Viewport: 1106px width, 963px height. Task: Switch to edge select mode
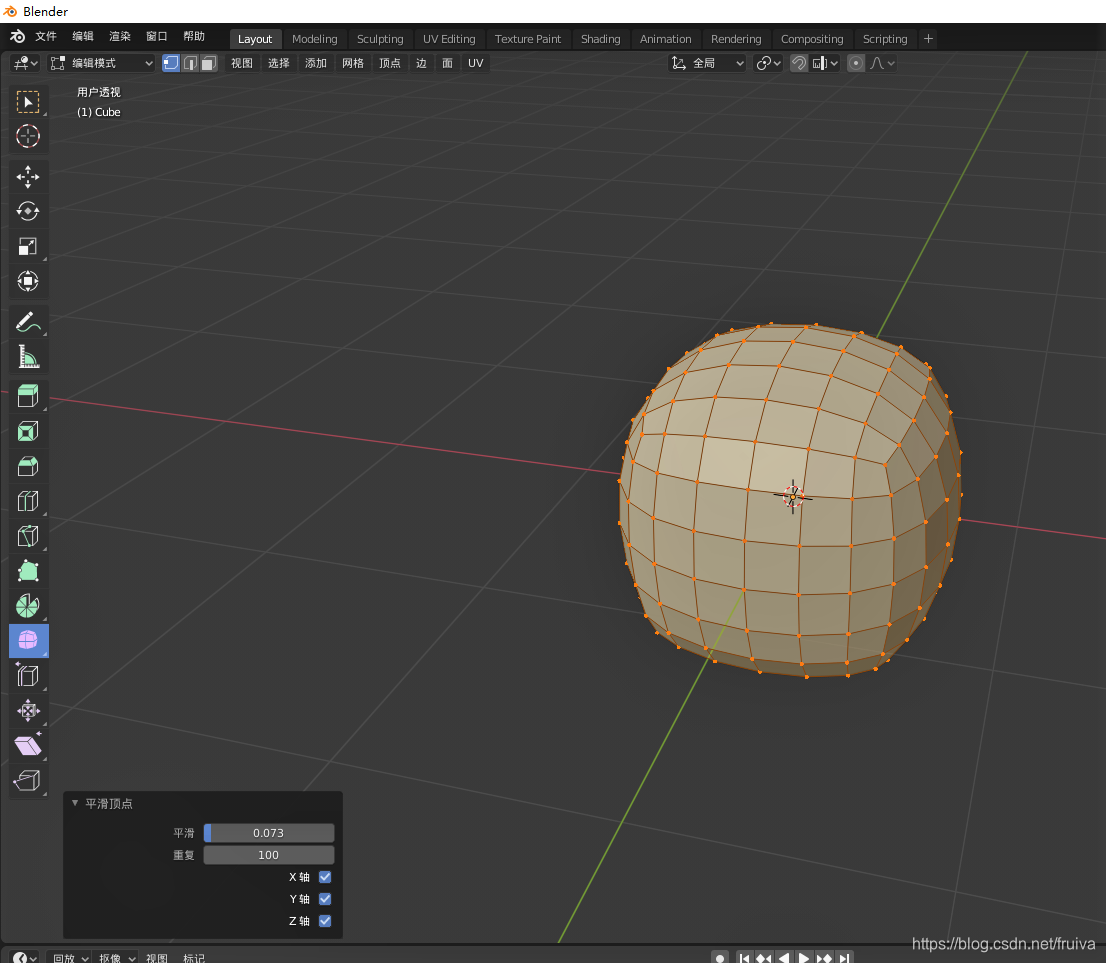(x=190, y=63)
